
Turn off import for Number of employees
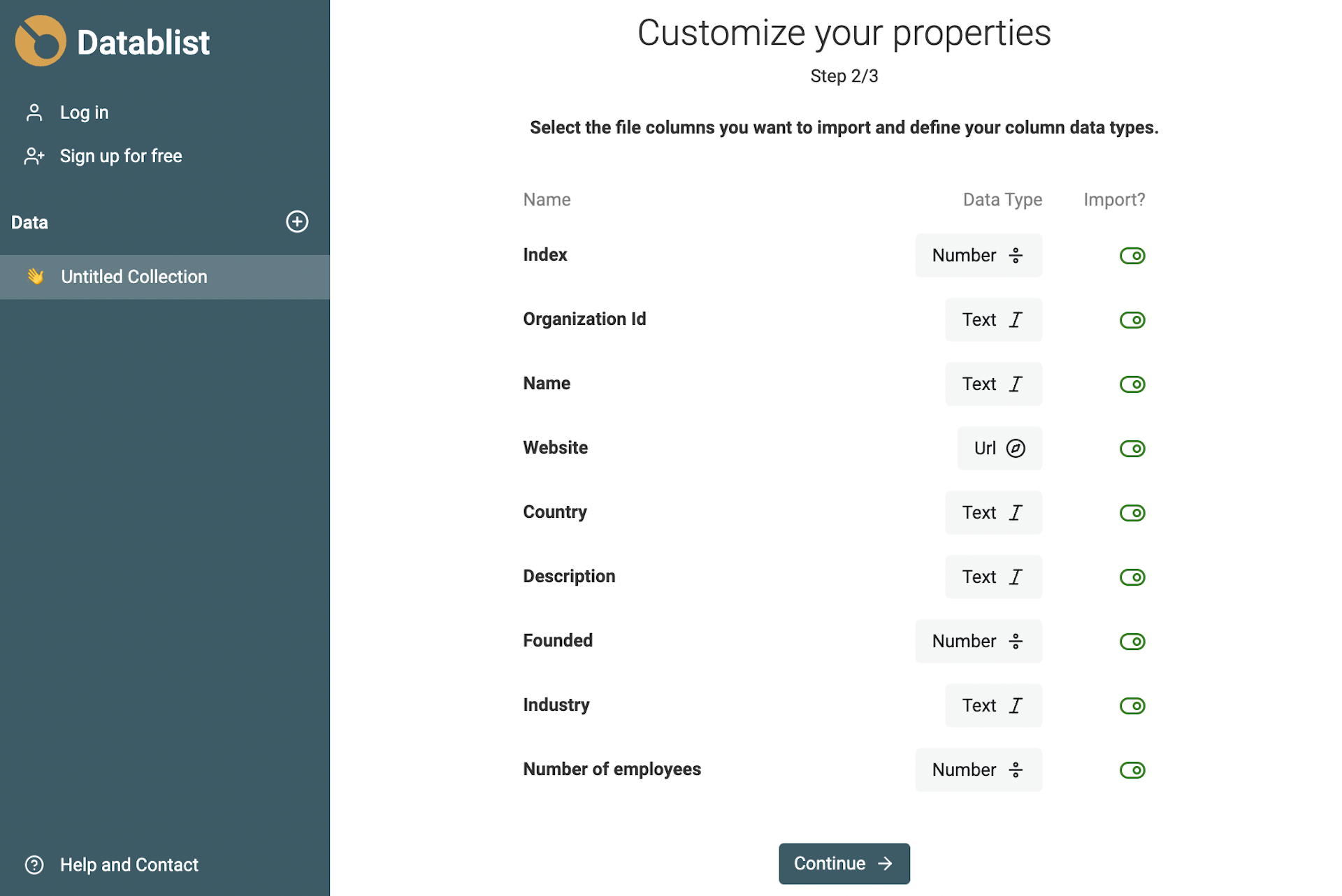(x=1134, y=769)
